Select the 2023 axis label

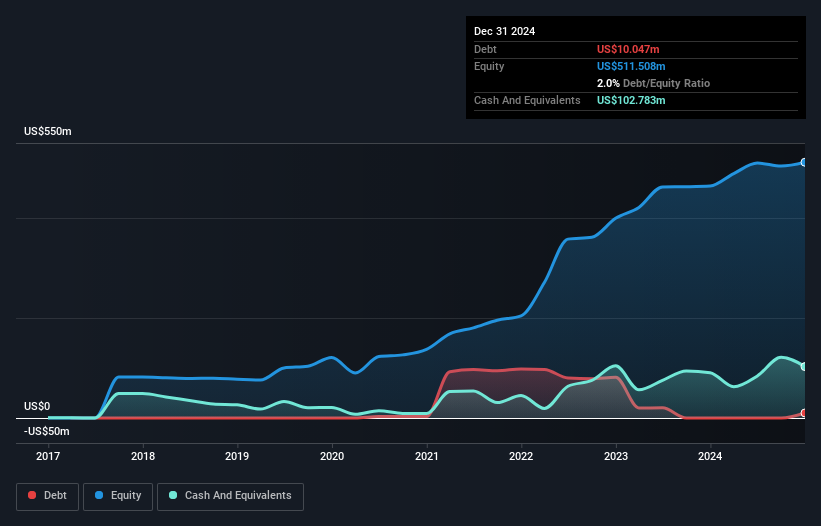(x=616, y=456)
